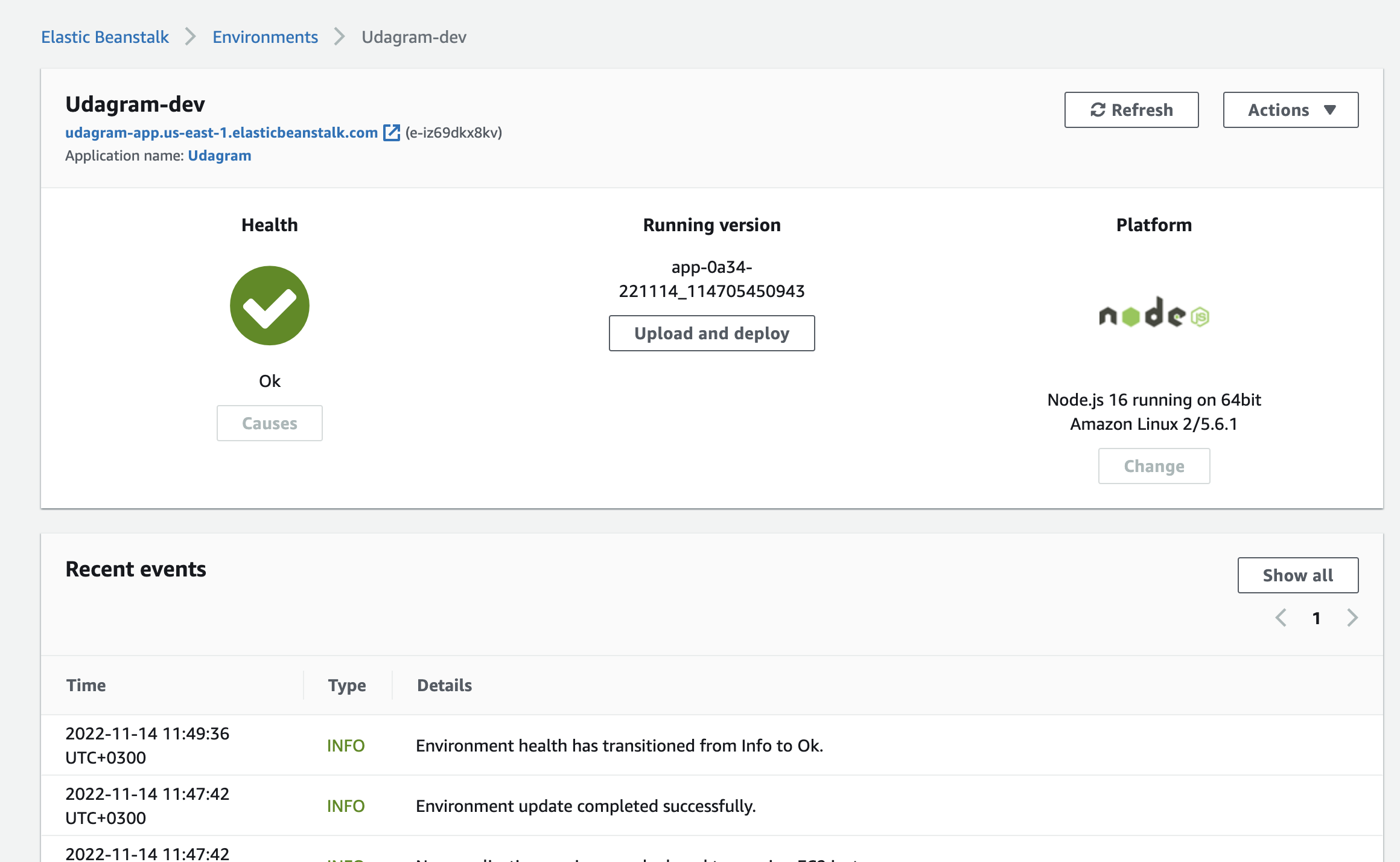Click the Details column header
The width and height of the screenshot is (1400, 862).
click(x=445, y=685)
